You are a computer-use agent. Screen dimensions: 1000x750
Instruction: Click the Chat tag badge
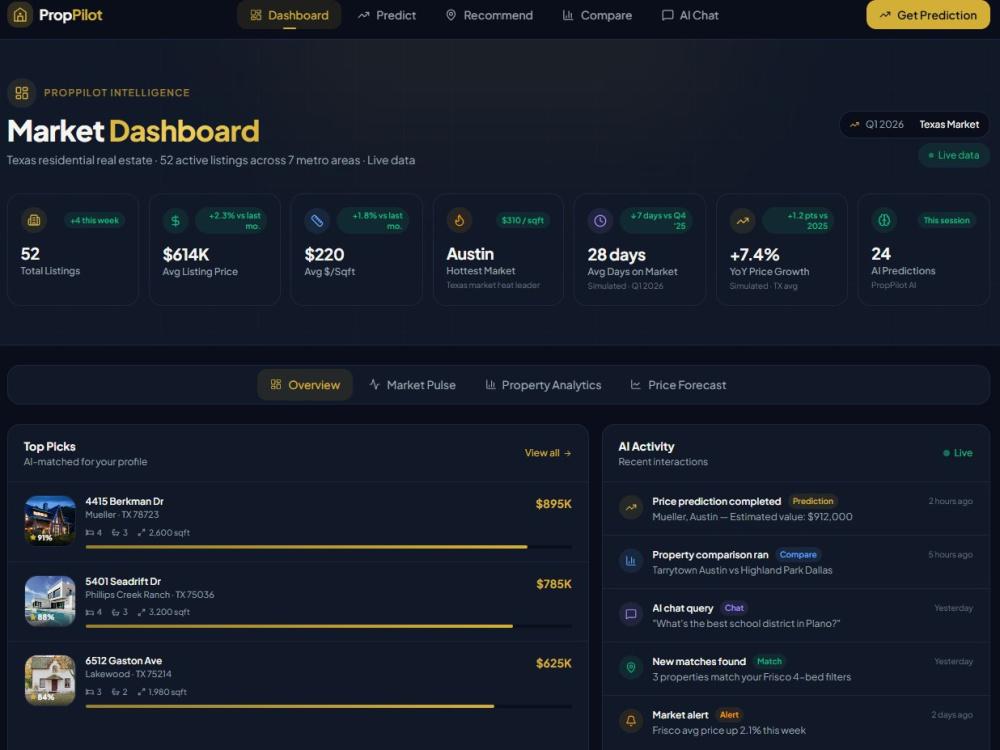[x=734, y=608]
